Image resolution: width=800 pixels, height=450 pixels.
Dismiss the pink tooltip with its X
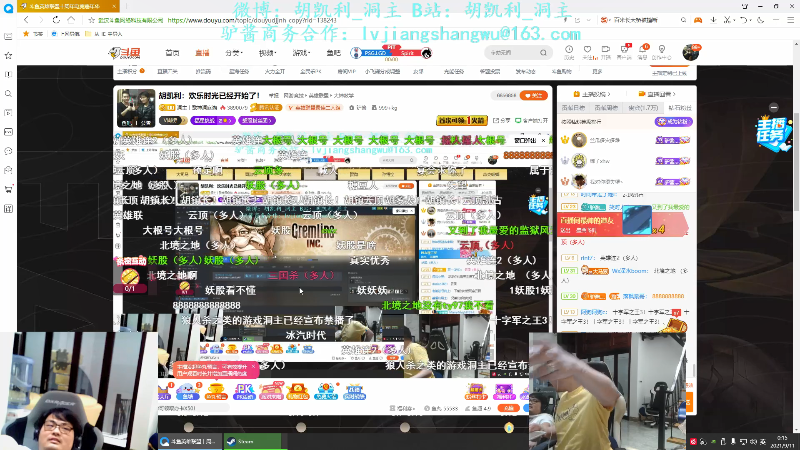point(253,367)
